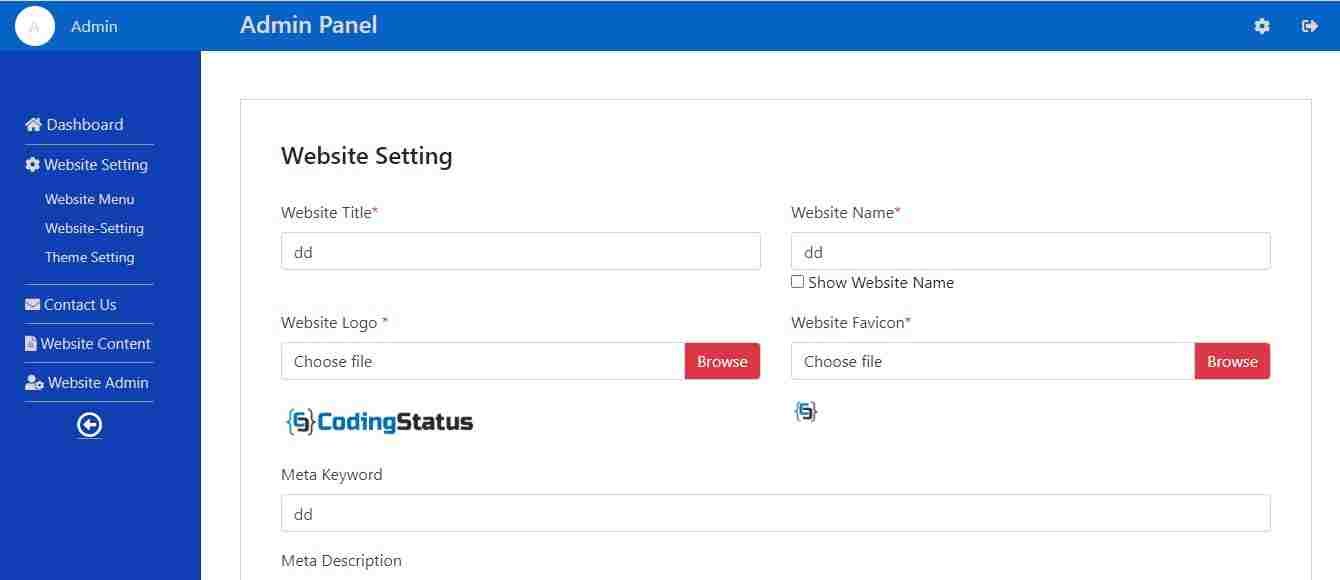Open settings via the top-right gear icon
The height and width of the screenshot is (580, 1340).
click(1261, 26)
